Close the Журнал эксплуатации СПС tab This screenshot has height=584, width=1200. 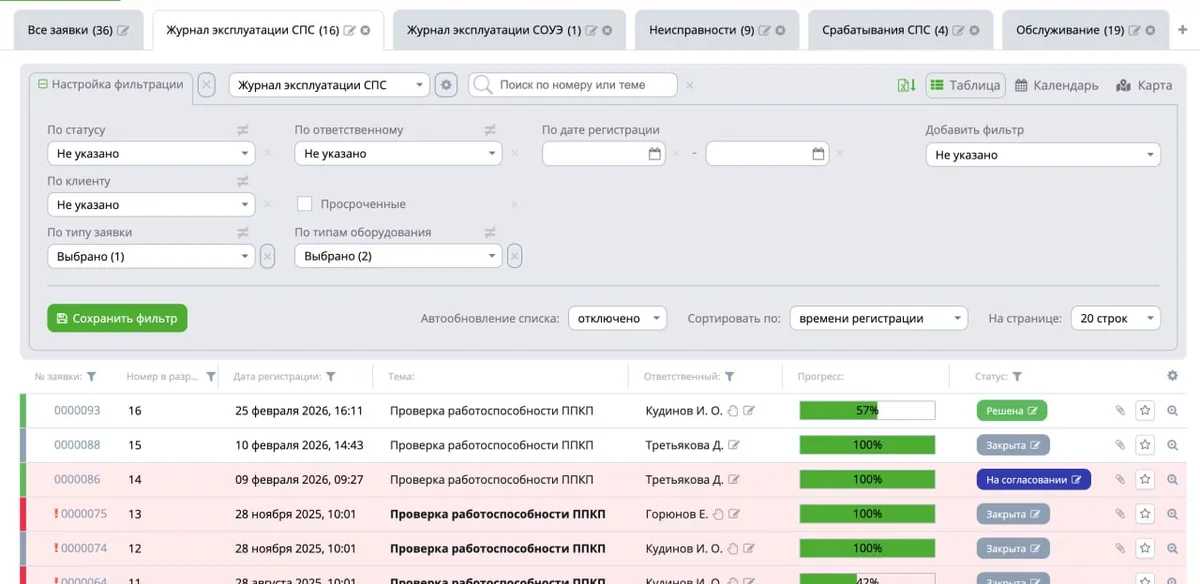tap(365, 31)
